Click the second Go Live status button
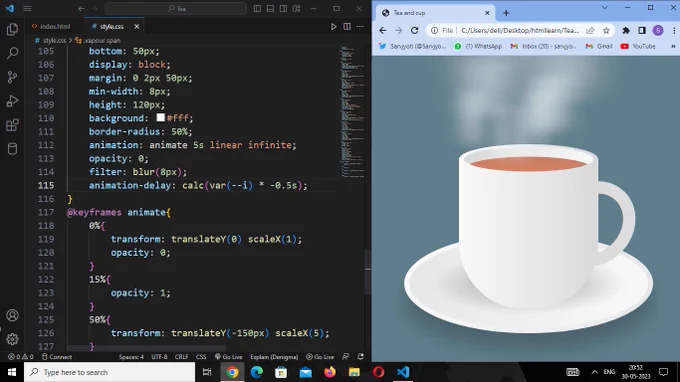 tap(320, 357)
